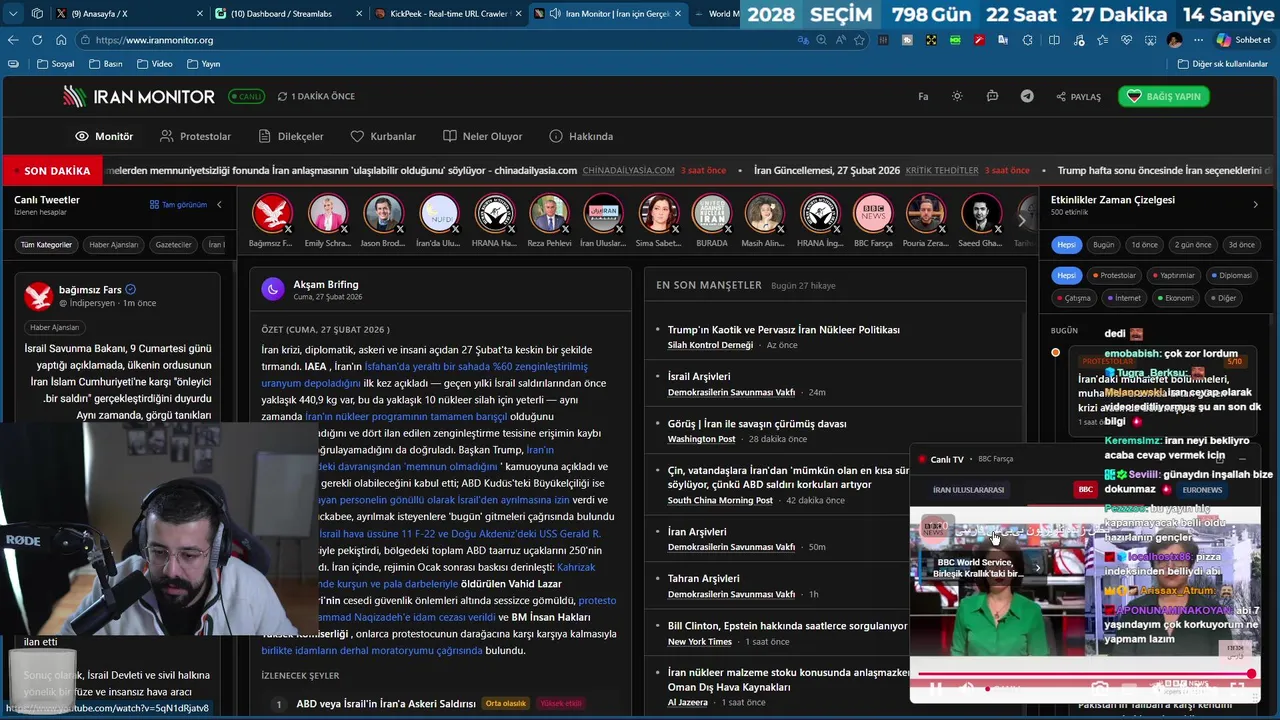Viewport: 1280px width, 720px height.
Task: Open the Monitör navigation tab
Action: 104,136
